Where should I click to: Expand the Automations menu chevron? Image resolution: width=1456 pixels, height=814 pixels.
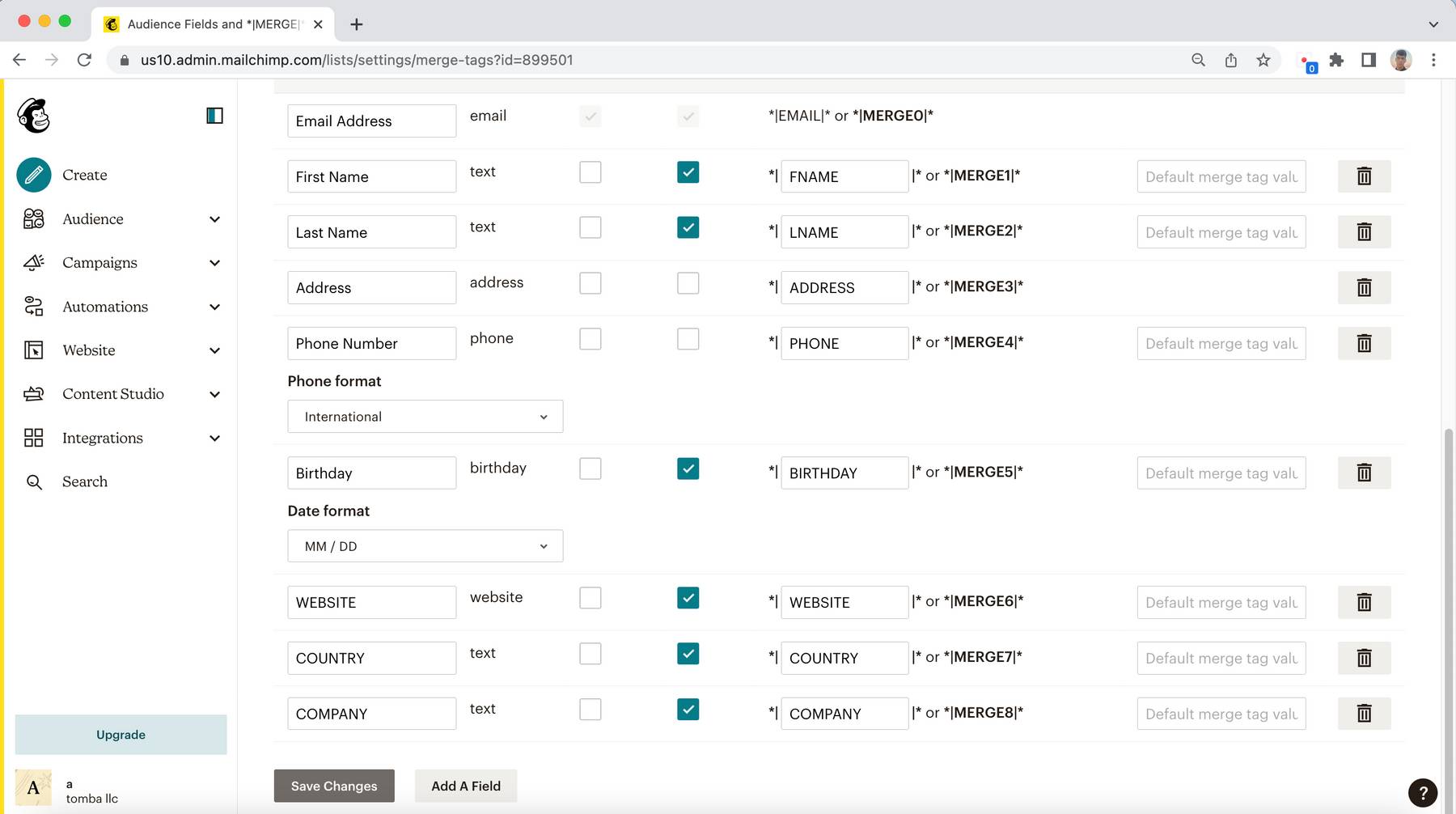click(x=214, y=307)
